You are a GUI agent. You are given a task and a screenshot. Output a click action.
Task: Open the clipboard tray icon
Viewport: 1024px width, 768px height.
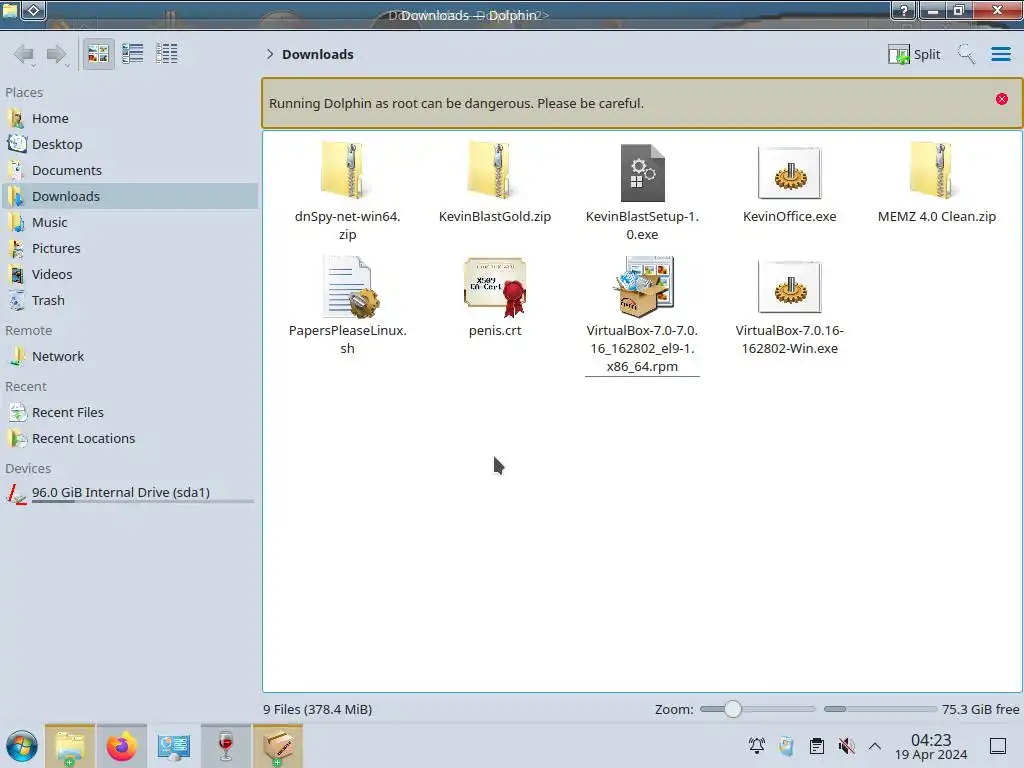[x=816, y=746]
